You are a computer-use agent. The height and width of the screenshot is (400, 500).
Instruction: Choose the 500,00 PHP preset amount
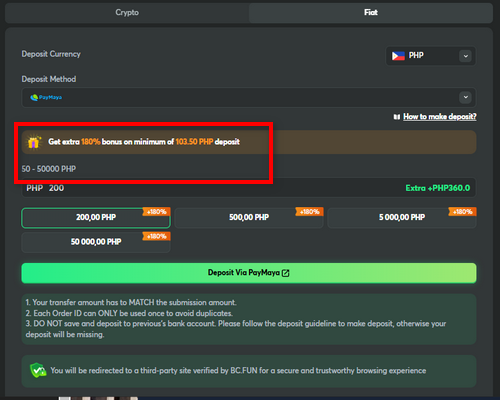click(x=249, y=218)
